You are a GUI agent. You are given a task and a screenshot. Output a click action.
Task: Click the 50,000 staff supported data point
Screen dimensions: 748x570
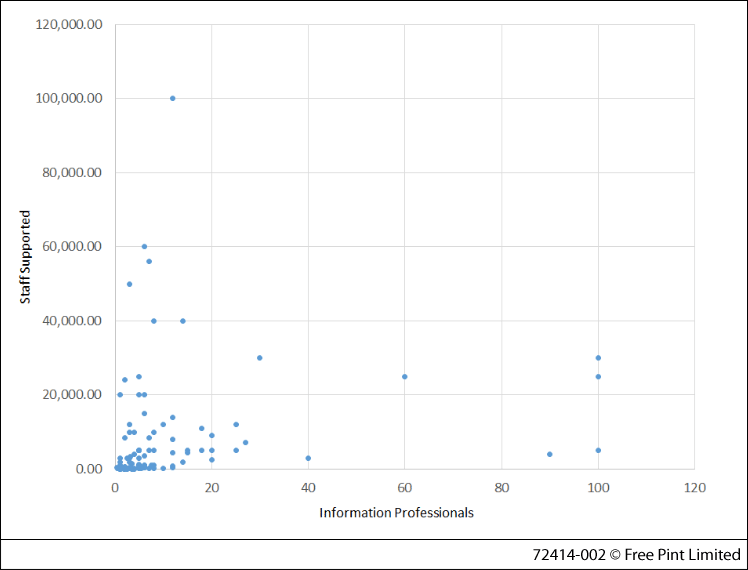129,284
